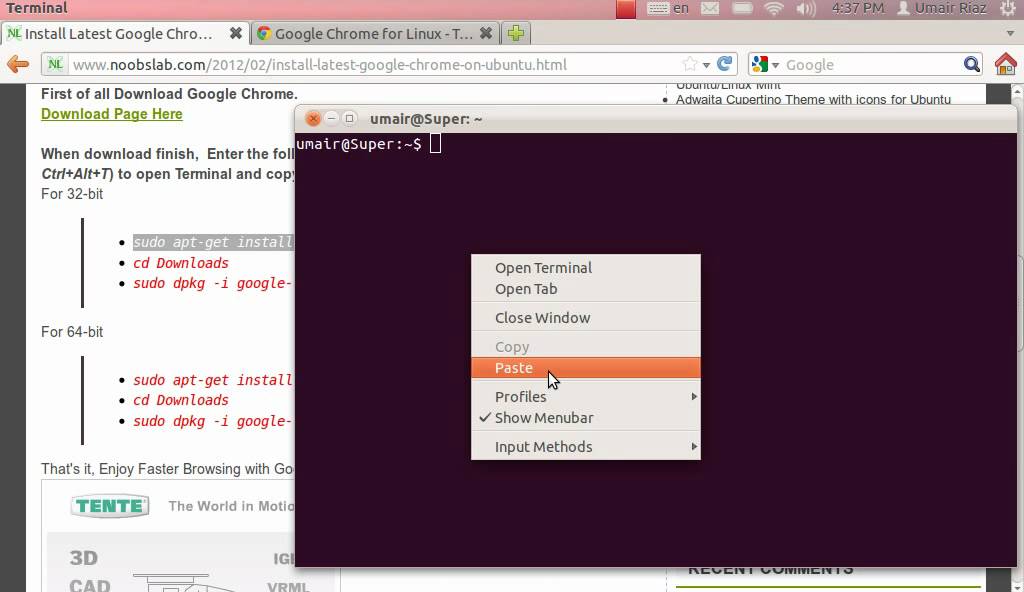Expand the Profiles submenu
Image resolution: width=1024 pixels, height=592 pixels.
tap(586, 397)
